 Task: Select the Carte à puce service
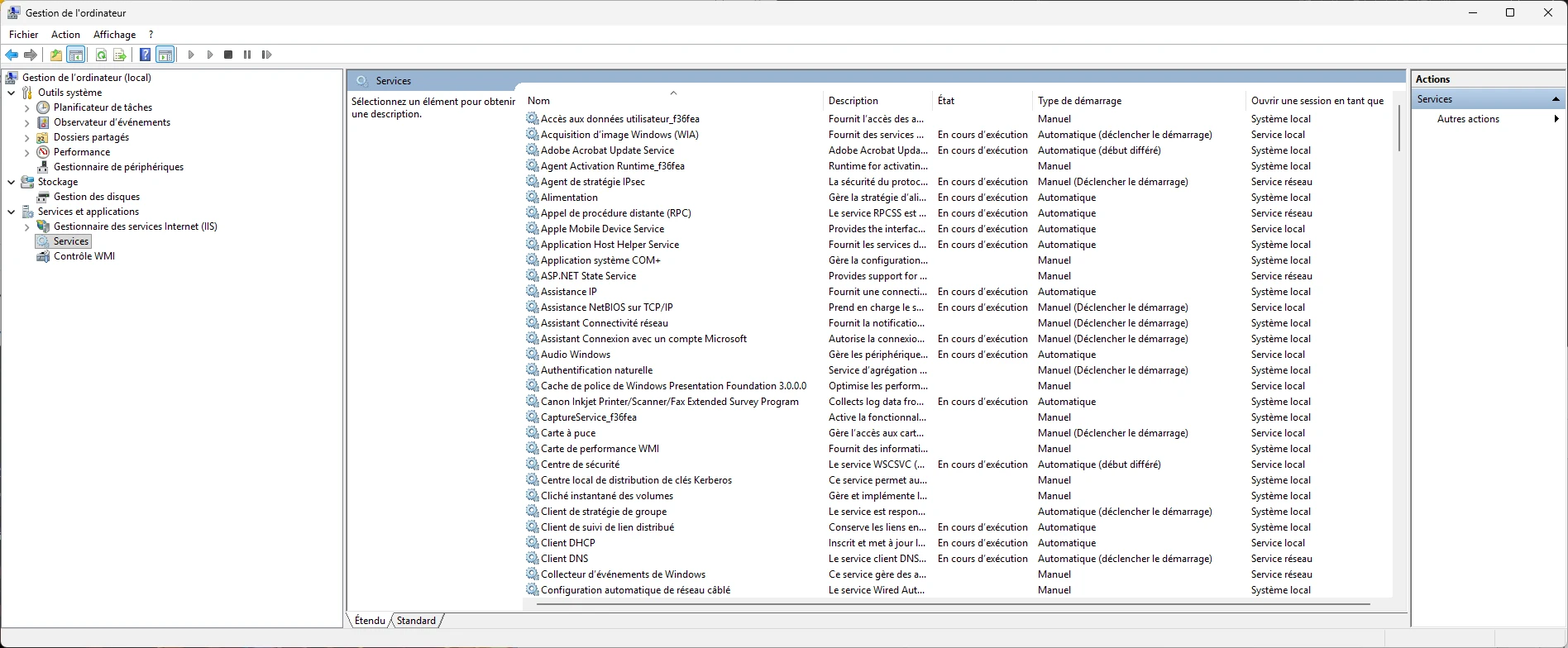(x=958, y=433)
